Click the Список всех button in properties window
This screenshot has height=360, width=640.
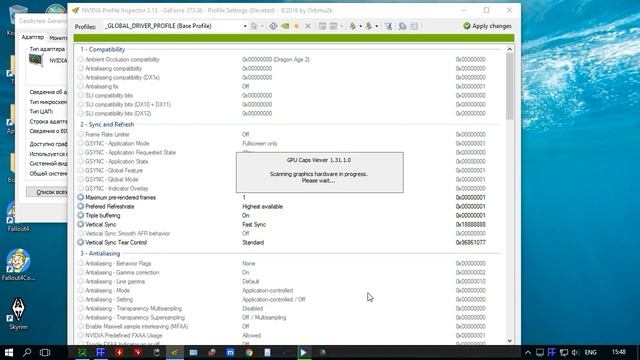point(47,192)
